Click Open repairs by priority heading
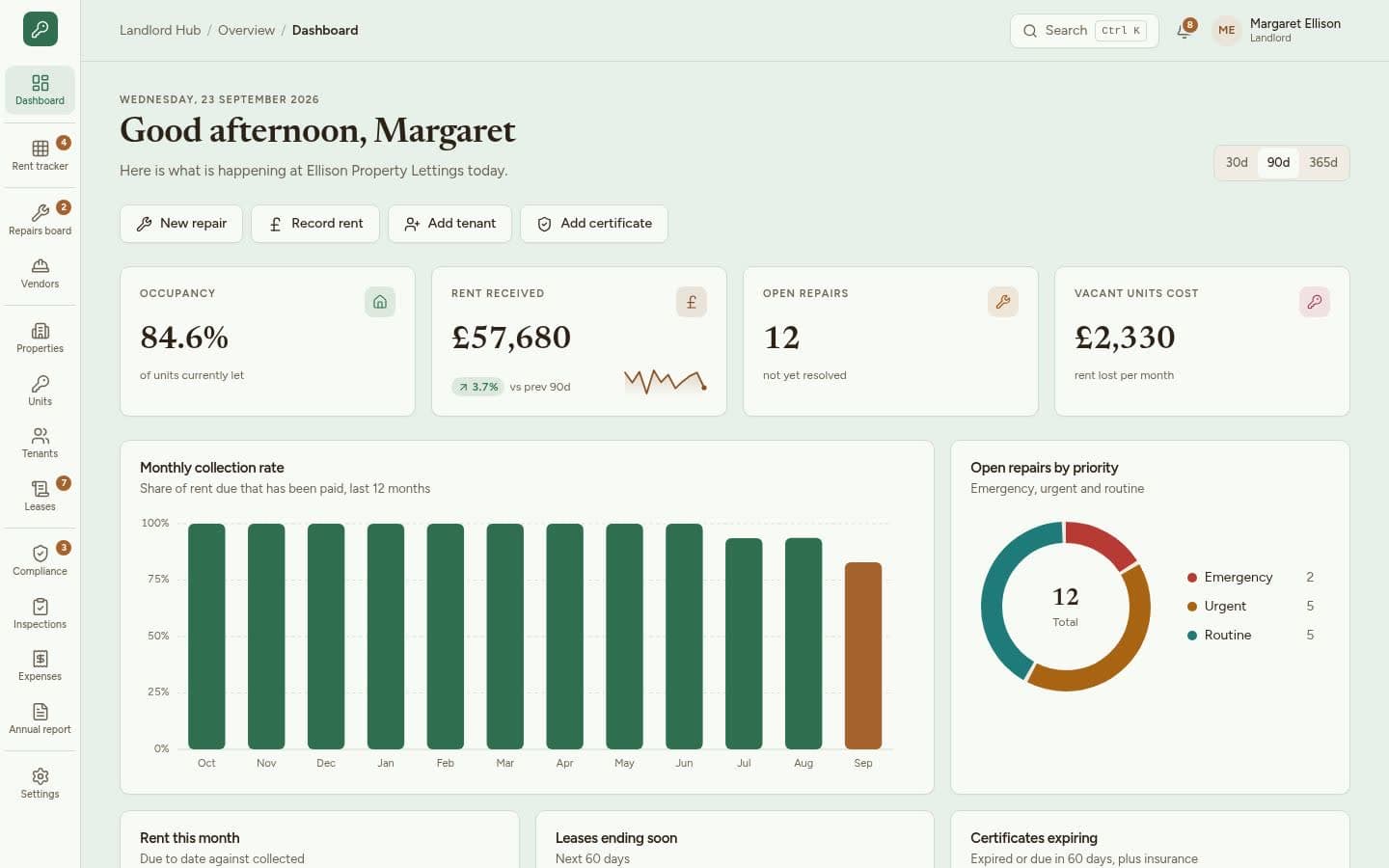 coord(1045,468)
